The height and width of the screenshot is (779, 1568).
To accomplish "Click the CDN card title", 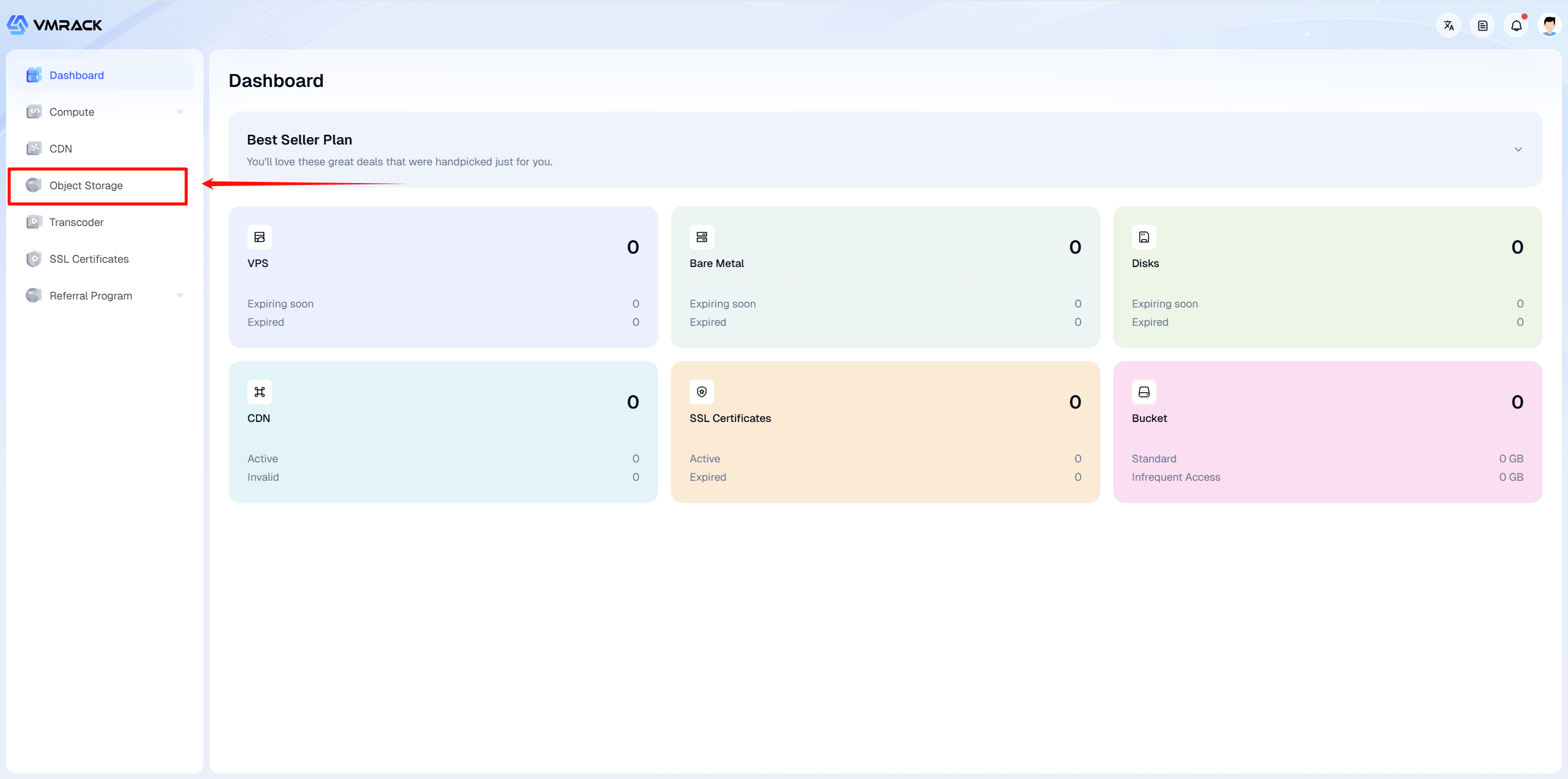I will [258, 418].
